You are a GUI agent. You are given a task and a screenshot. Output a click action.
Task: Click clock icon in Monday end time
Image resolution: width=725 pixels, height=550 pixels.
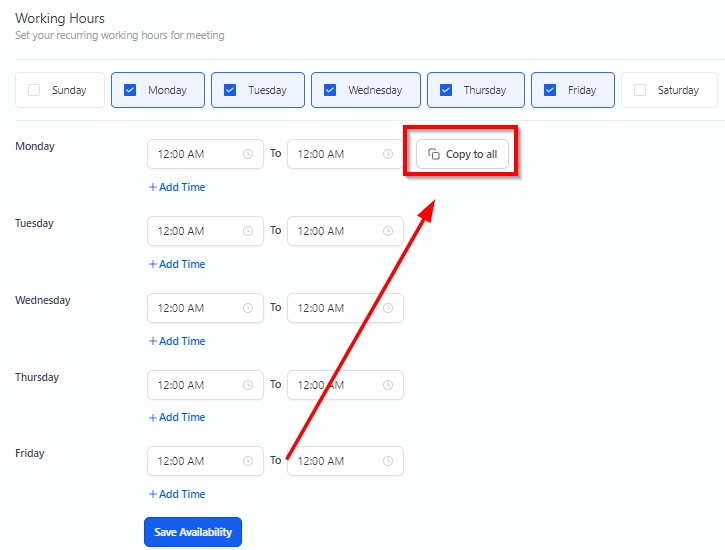[387, 154]
